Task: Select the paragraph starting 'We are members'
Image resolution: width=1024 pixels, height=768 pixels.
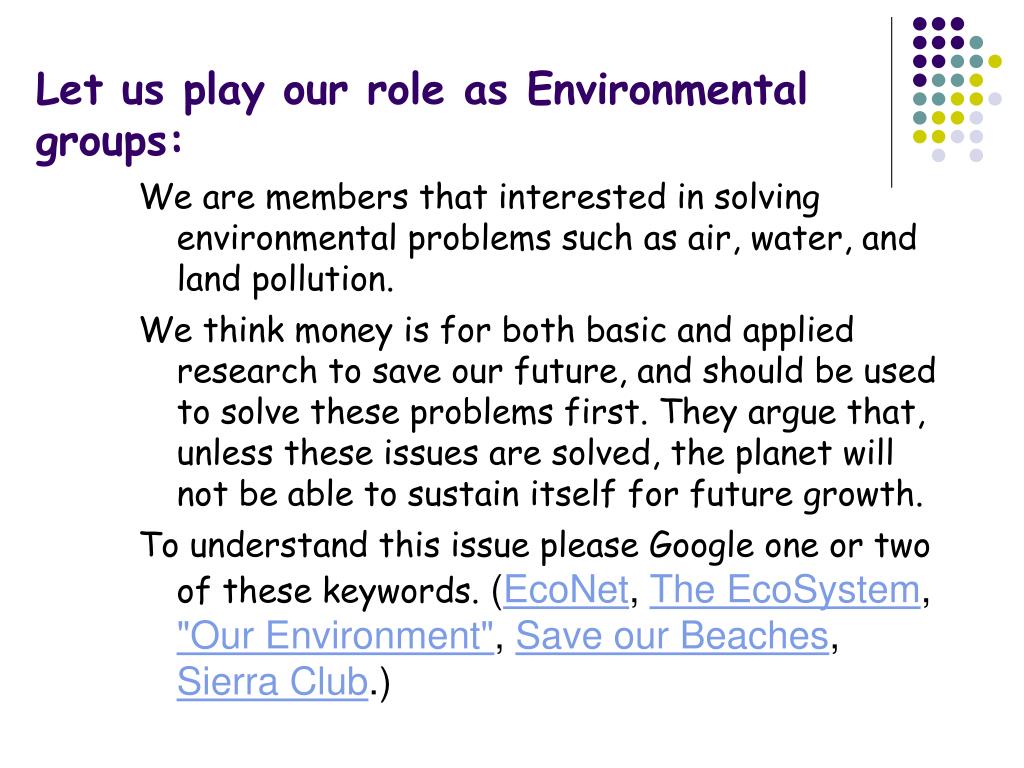Action: [528, 238]
